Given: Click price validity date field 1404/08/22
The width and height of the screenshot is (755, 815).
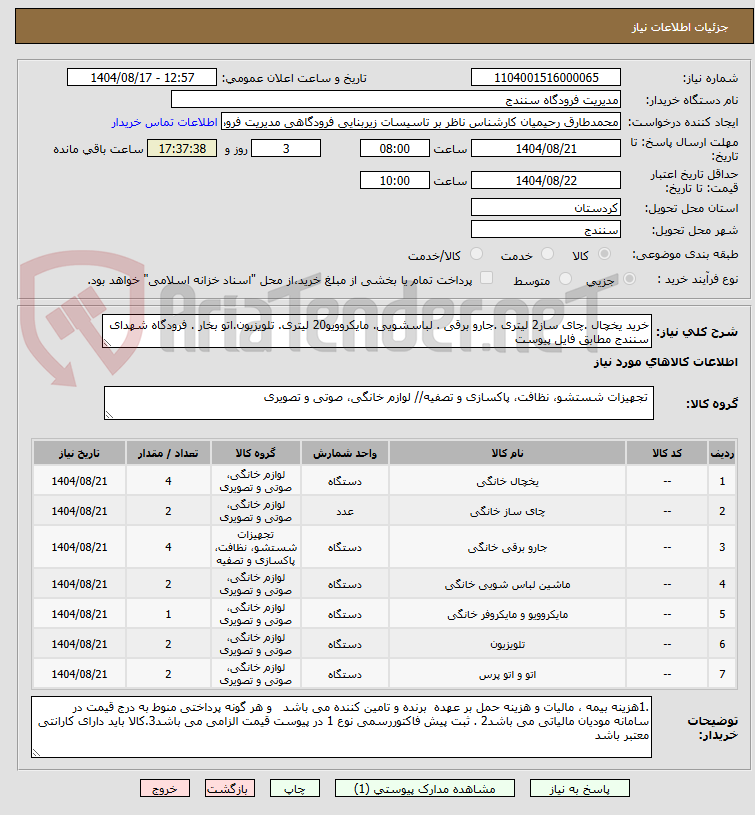Looking at the screenshot, I should tap(546, 180).
